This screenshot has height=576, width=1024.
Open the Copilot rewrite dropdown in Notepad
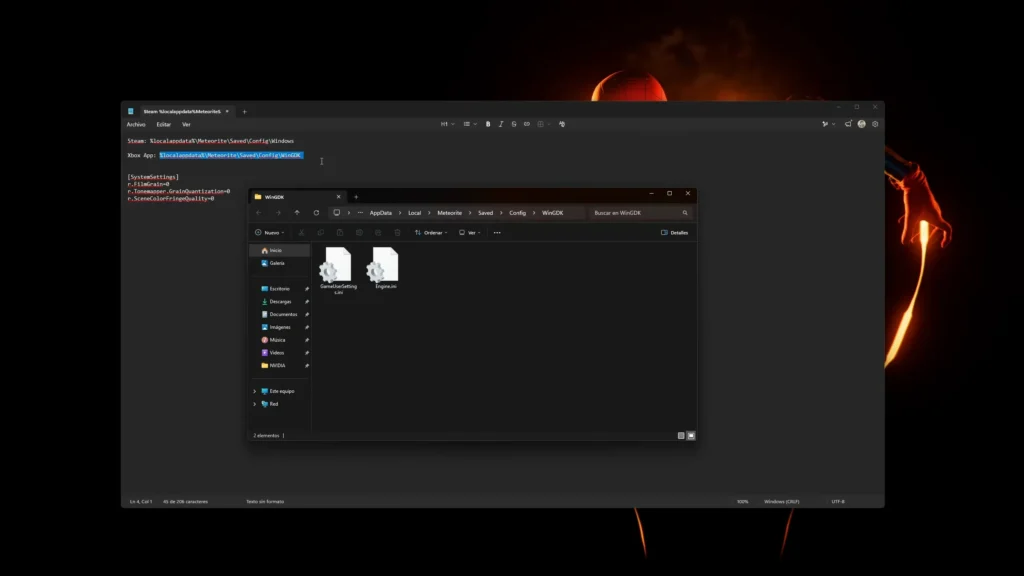pos(828,124)
